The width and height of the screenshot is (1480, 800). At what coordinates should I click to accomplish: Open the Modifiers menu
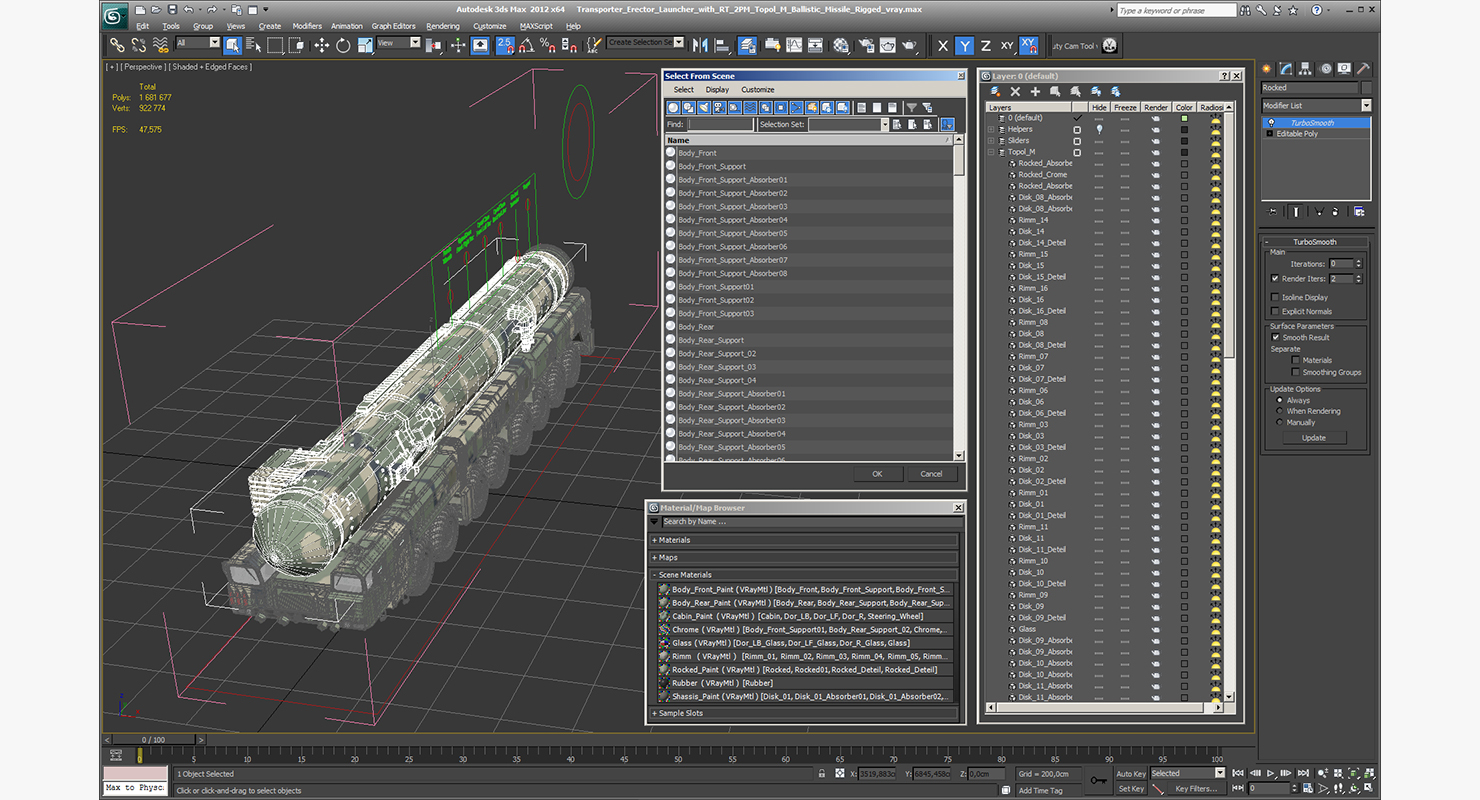coord(307,26)
